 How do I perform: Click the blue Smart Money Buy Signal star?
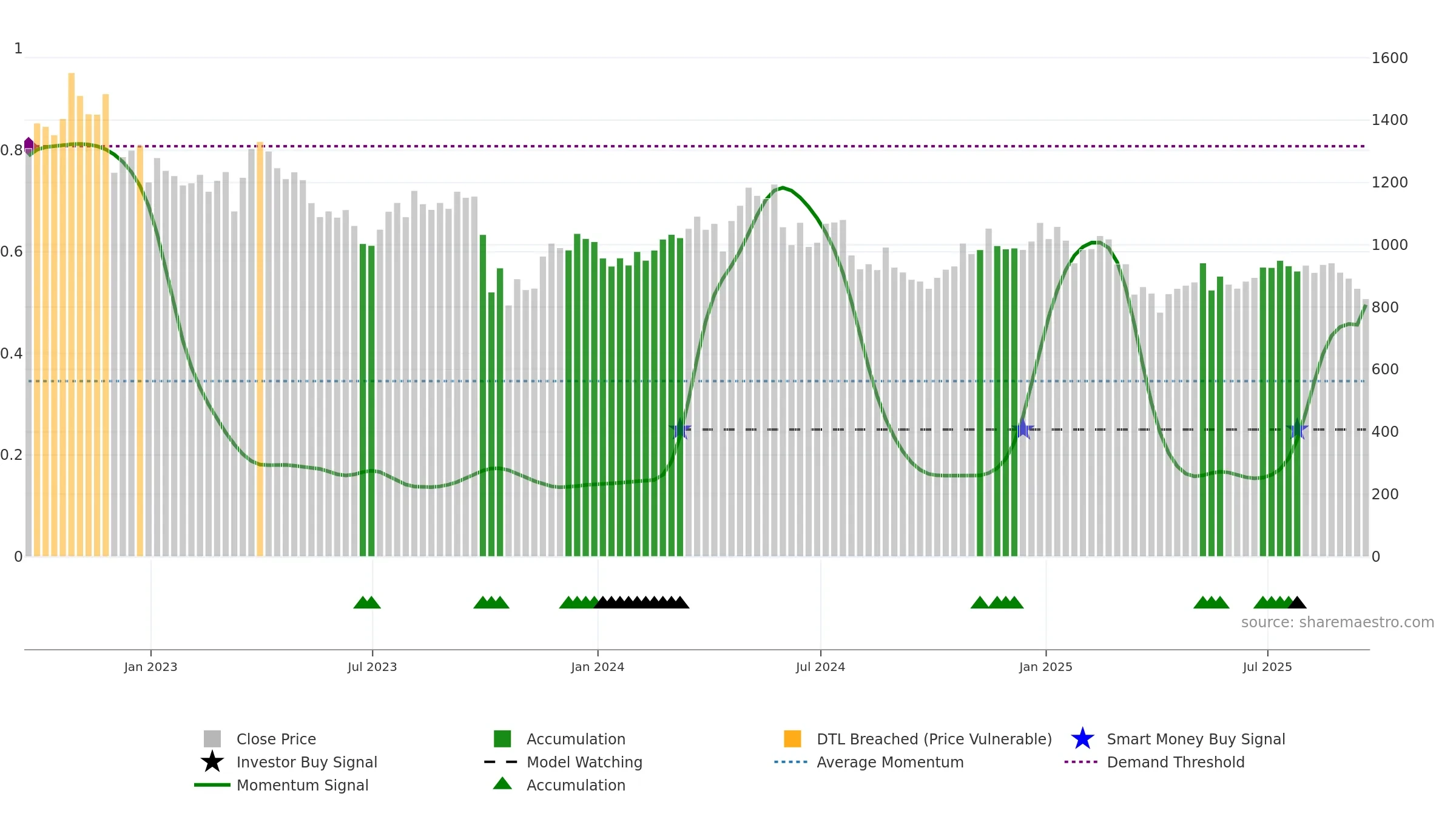[1082, 739]
